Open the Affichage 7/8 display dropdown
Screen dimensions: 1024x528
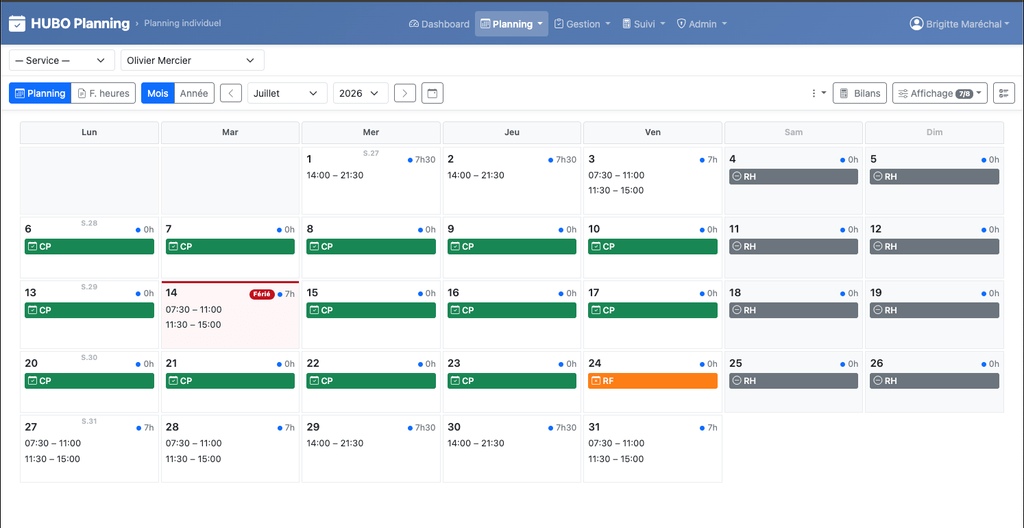[940, 93]
